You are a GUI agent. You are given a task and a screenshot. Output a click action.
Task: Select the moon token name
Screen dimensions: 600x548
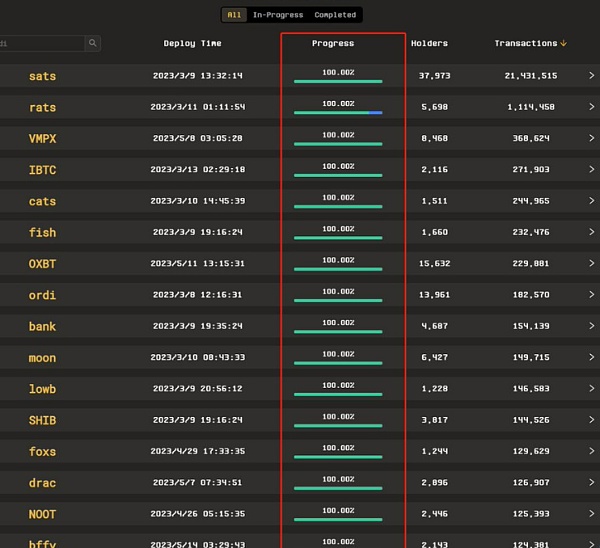pos(43,358)
